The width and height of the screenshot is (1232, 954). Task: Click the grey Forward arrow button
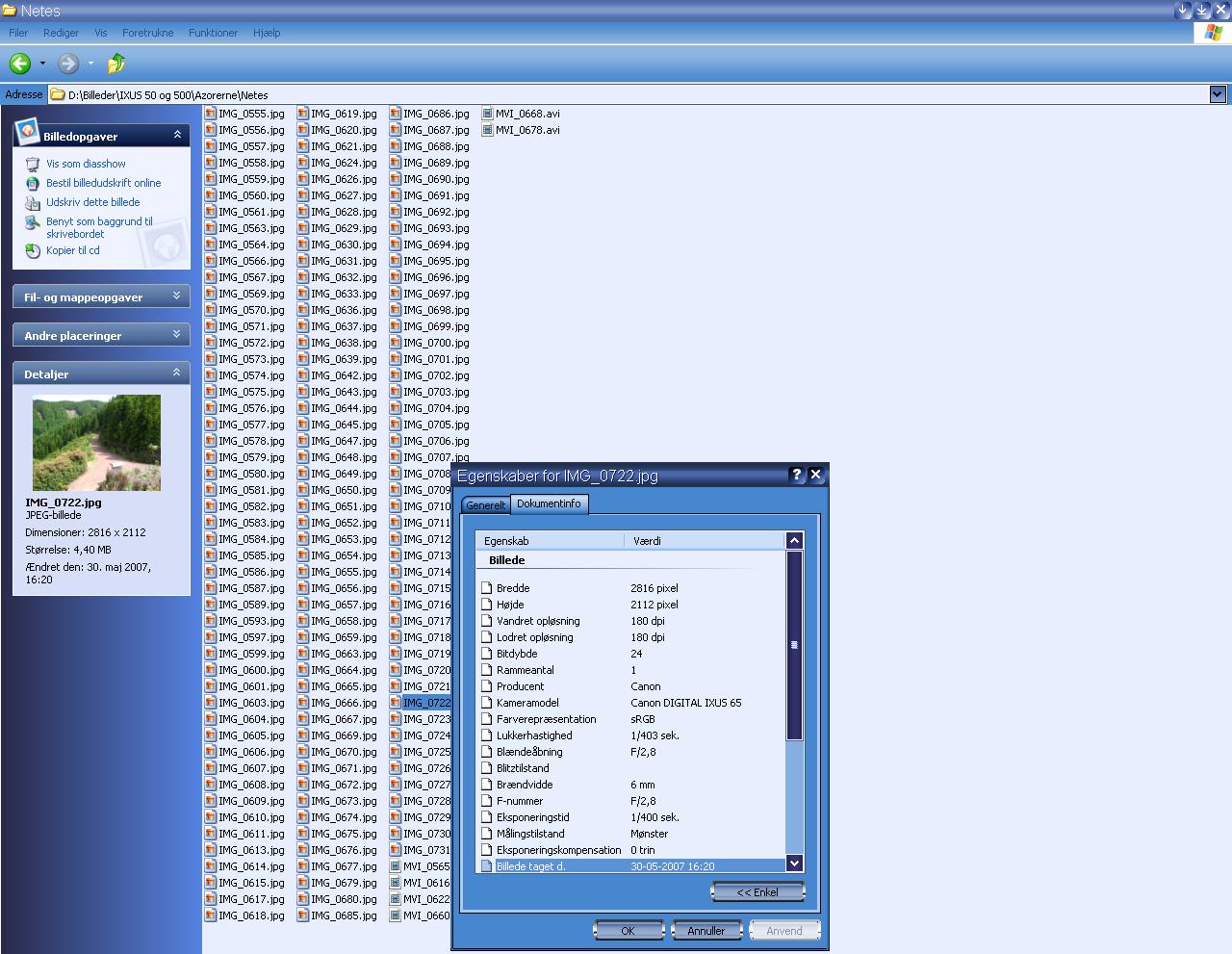68,64
